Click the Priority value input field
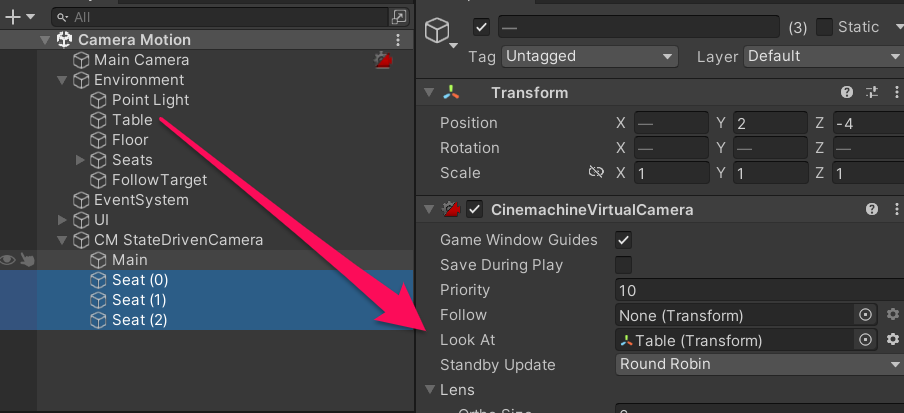Screen dimensions: 904x413 point(759,290)
